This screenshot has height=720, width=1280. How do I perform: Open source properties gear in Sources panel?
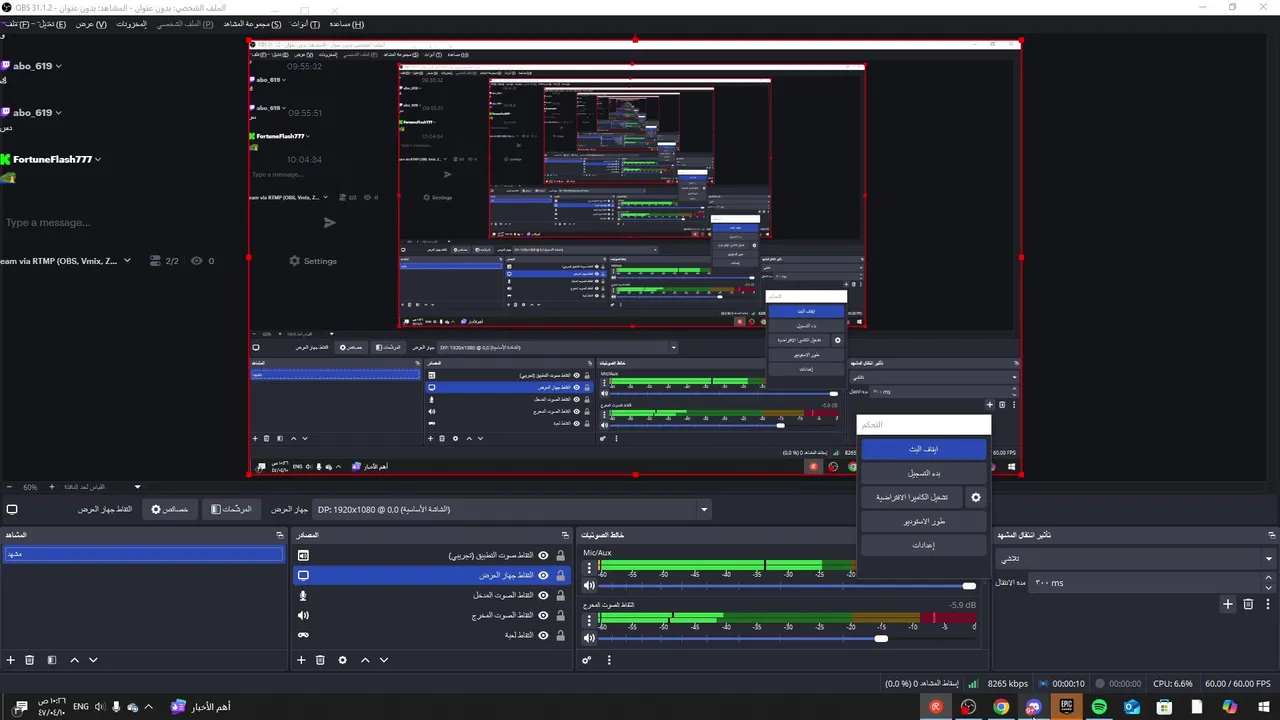(x=343, y=660)
